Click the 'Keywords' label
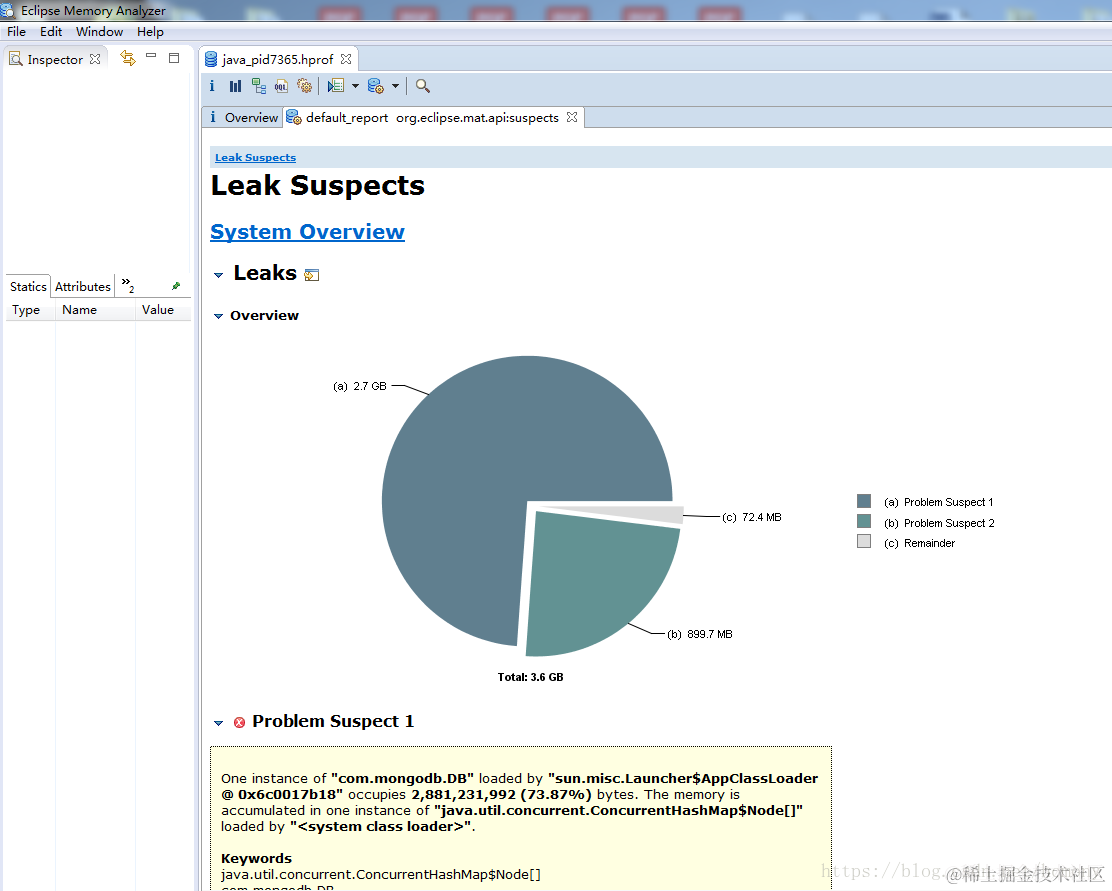The height and width of the screenshot is (891, 1112). [x=256, y=858]
